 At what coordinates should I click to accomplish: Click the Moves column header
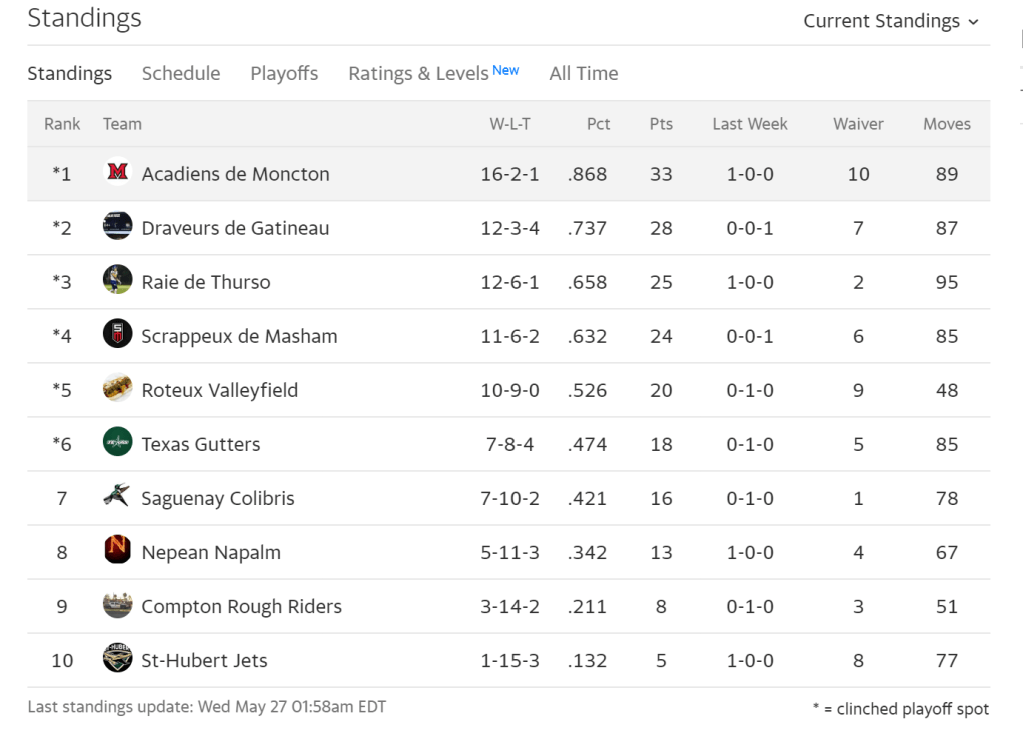(x=947, y=124)
